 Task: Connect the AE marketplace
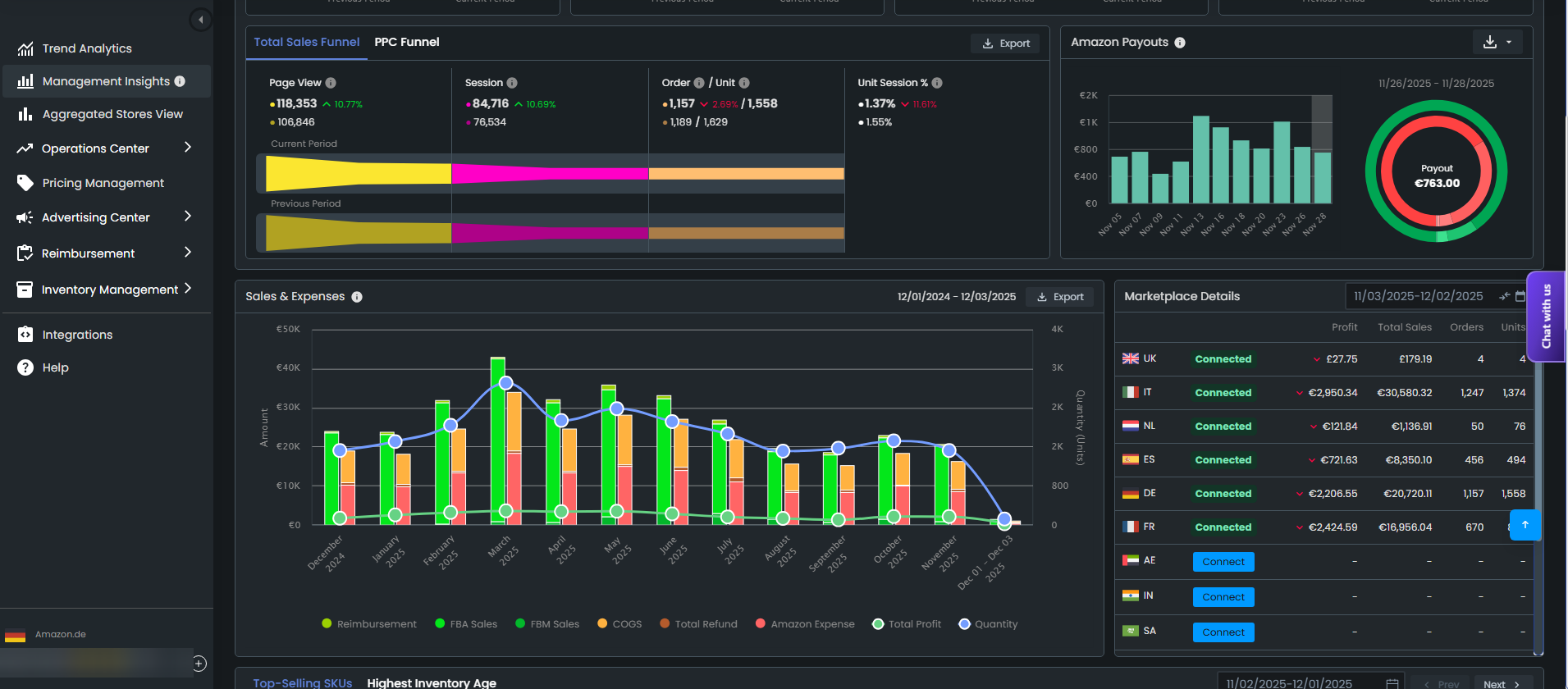[x=1223, y=562]
